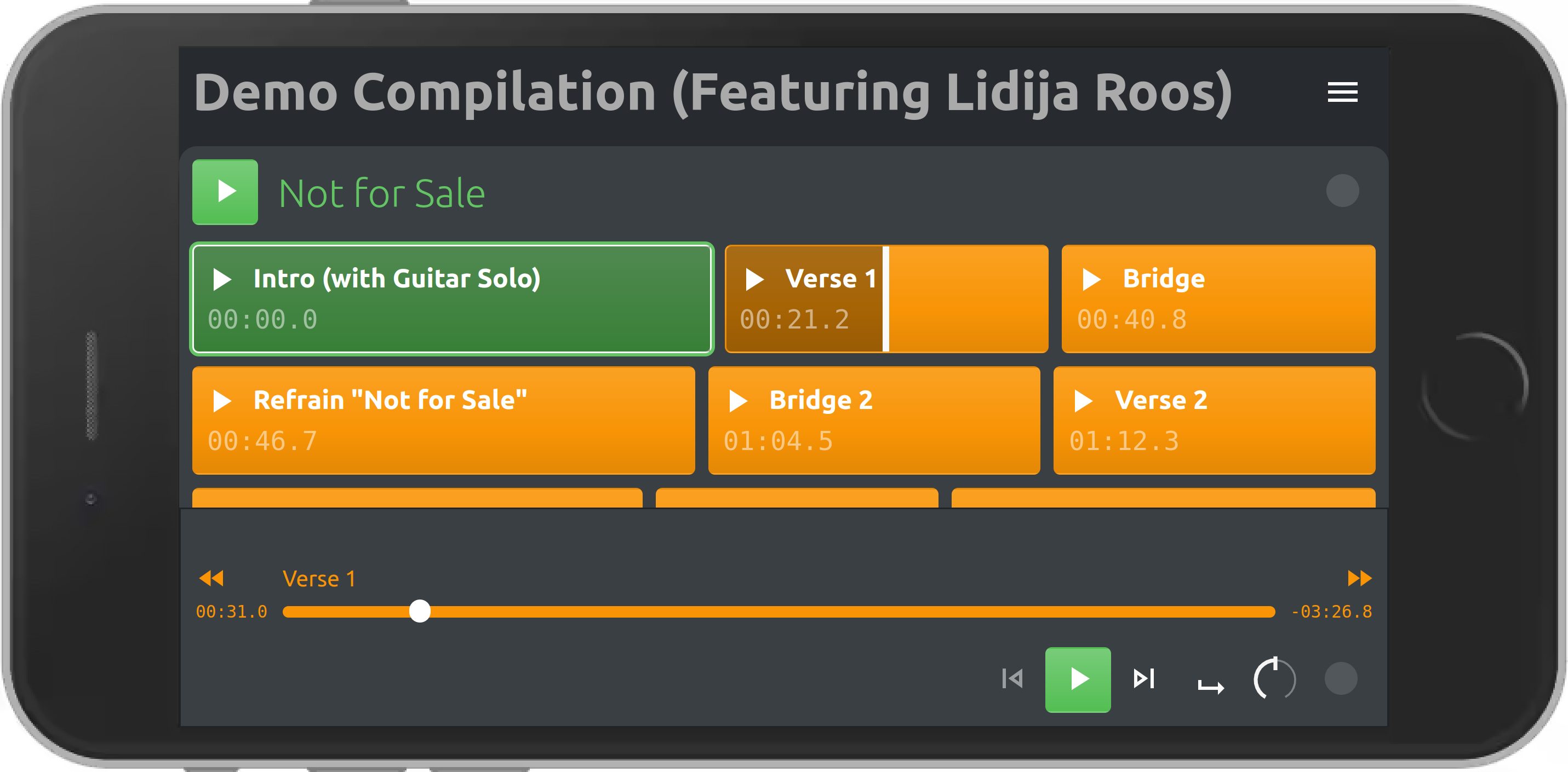Toggle the grey circle button in transport bar
Image resolution: width=1568 pixels, height=772 pixels.
1341,678
